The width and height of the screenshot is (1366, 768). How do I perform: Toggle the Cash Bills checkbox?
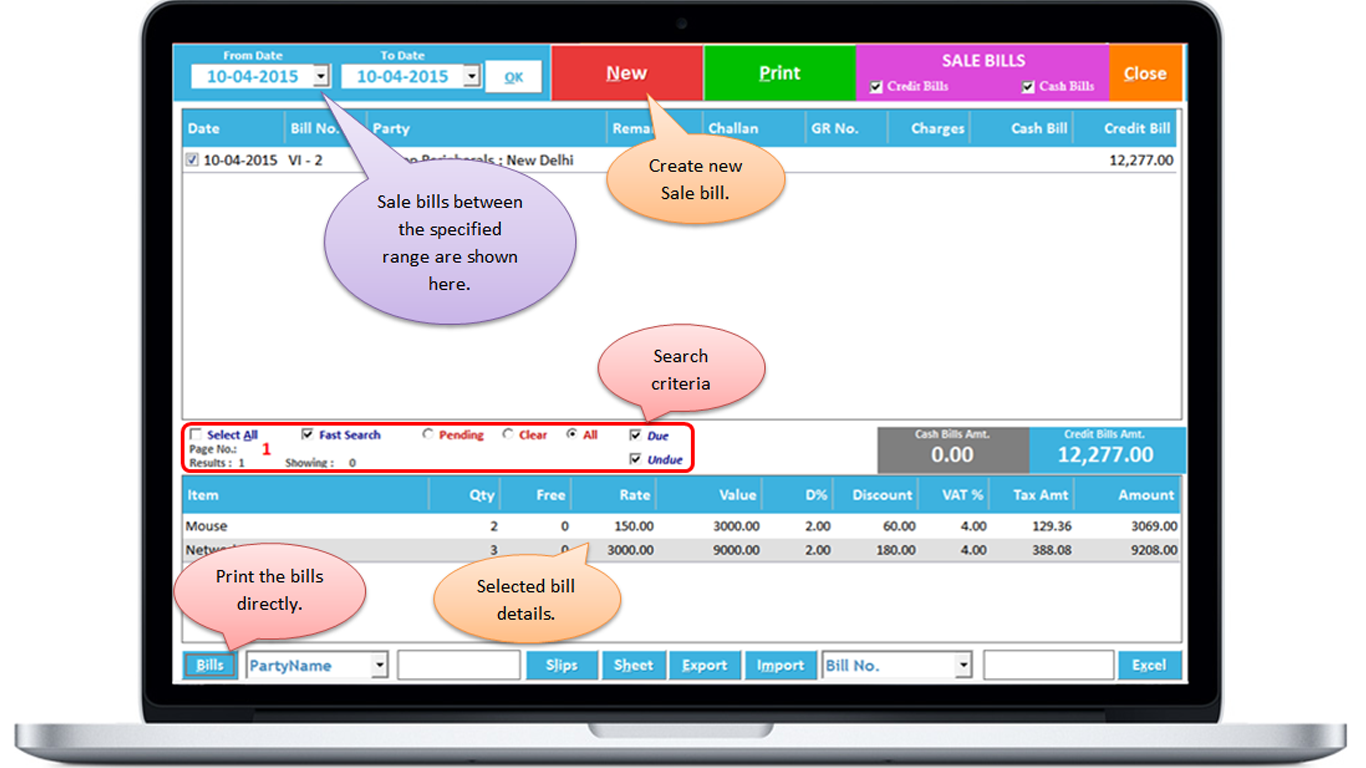point(1028,87)
